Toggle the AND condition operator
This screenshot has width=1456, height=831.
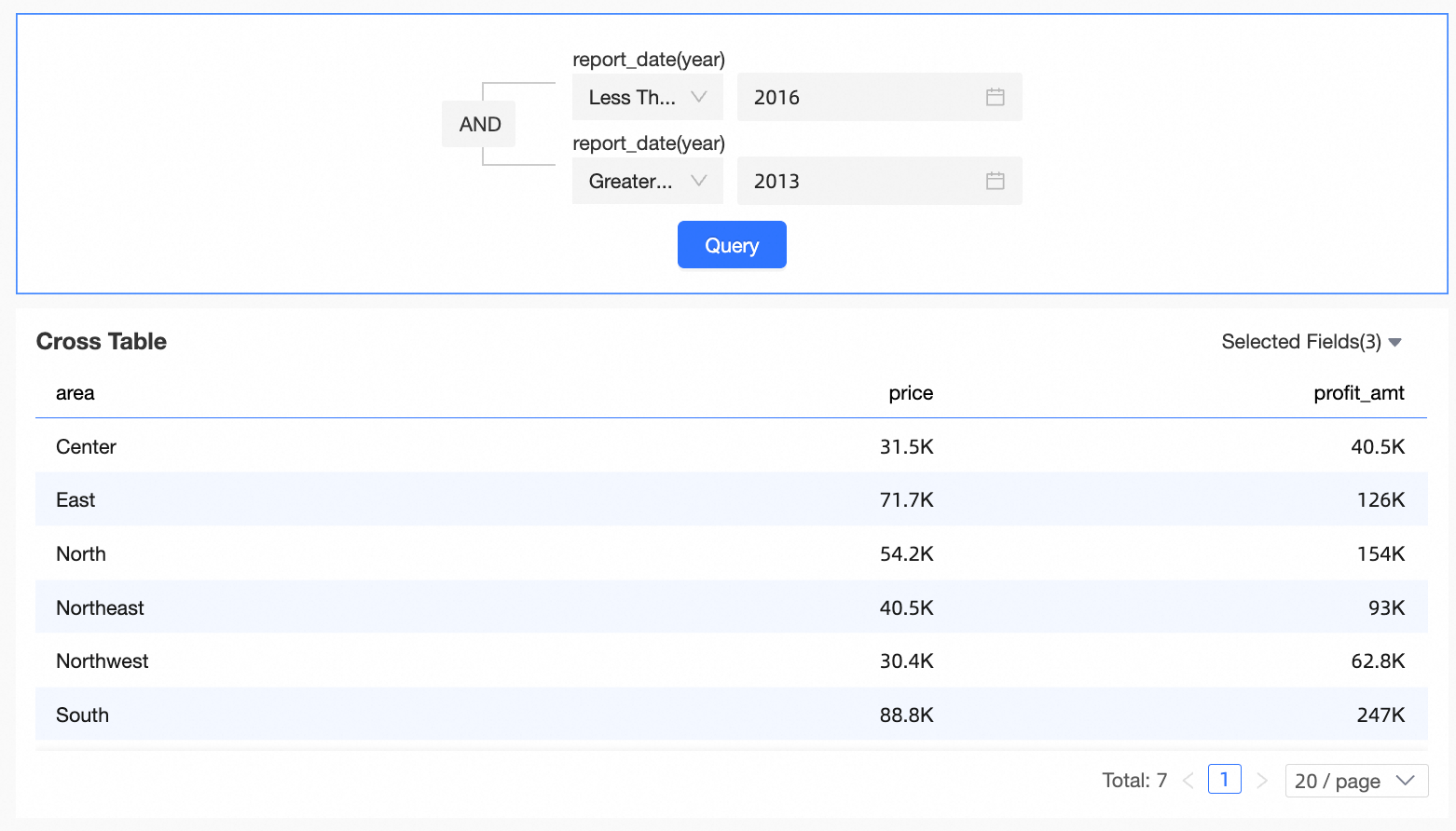click(x=479, y=124)
